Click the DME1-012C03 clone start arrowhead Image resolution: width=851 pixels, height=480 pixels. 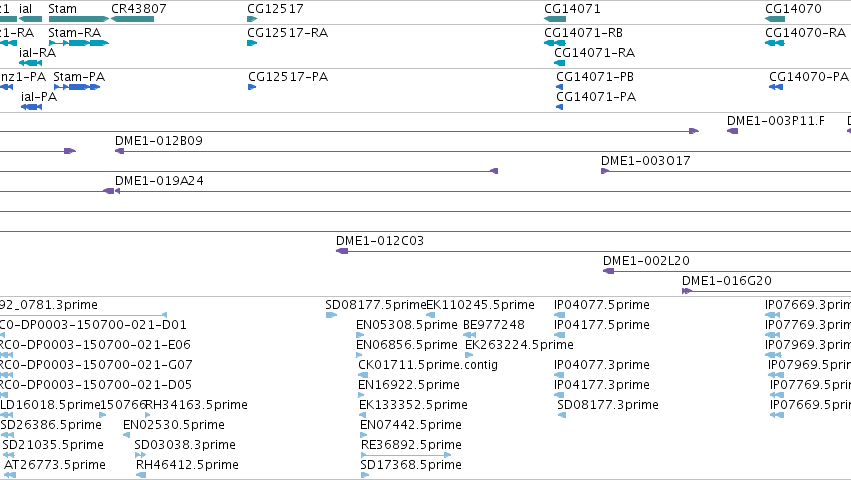(342, 251)
